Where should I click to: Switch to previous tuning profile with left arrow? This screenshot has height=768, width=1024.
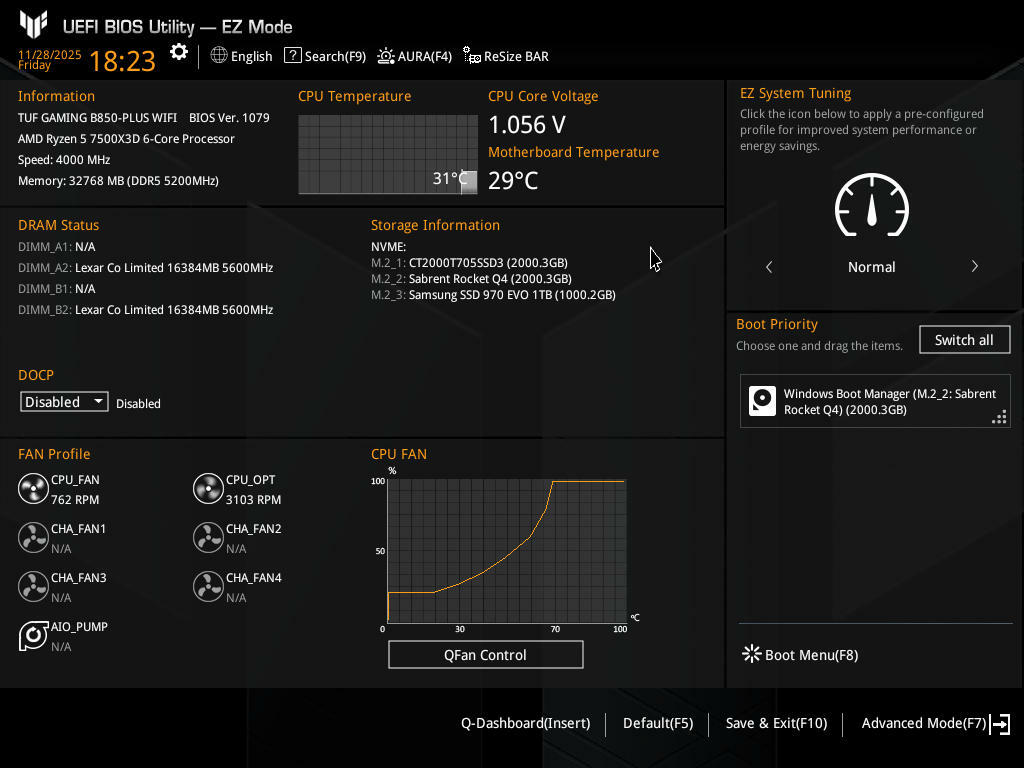[x=769, y=267]
